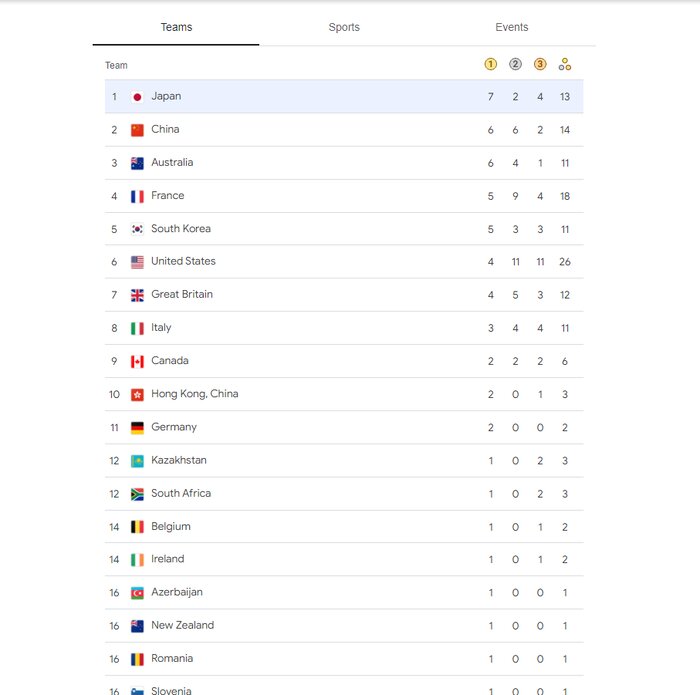Click the Great Britain flag icon

pos(137,295)
